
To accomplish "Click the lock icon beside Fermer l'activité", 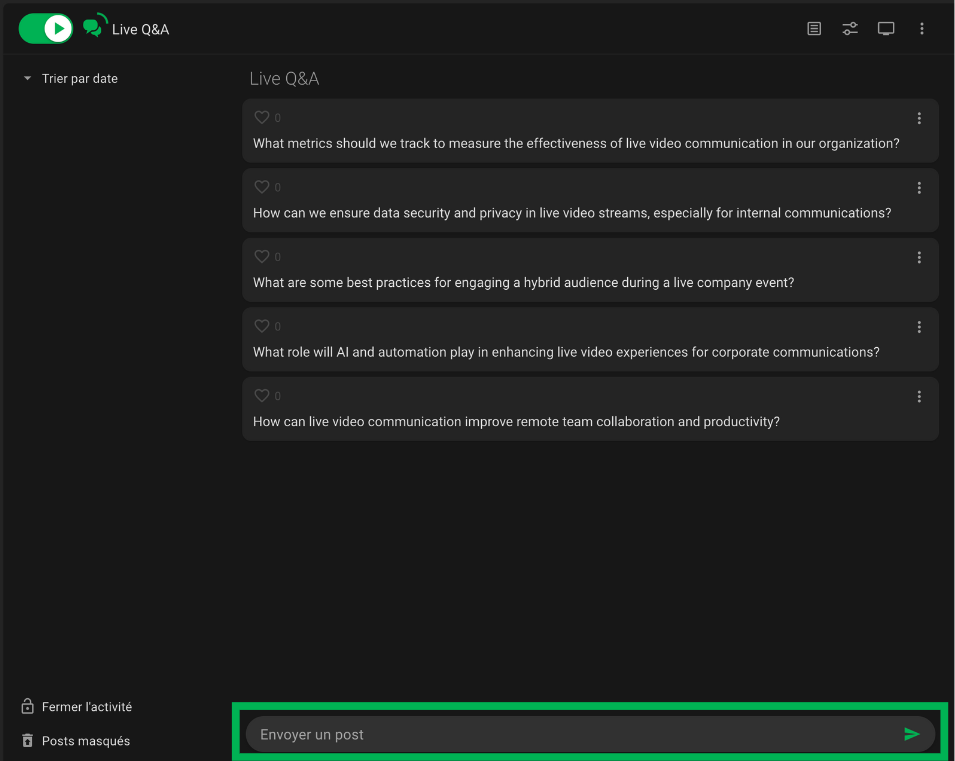I will tap(28, 707).
